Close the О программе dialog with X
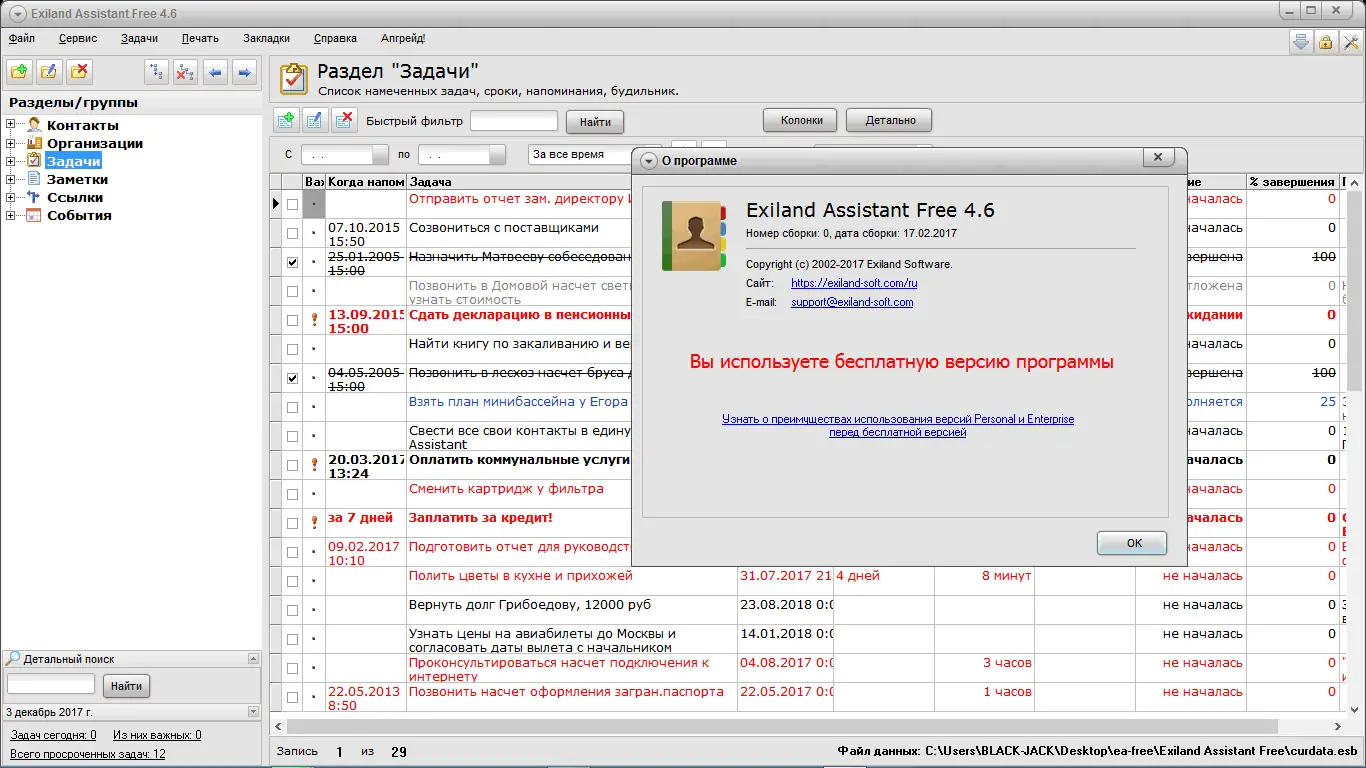The height and width of the screenshot is (768, 1366). coord(1158,158)
